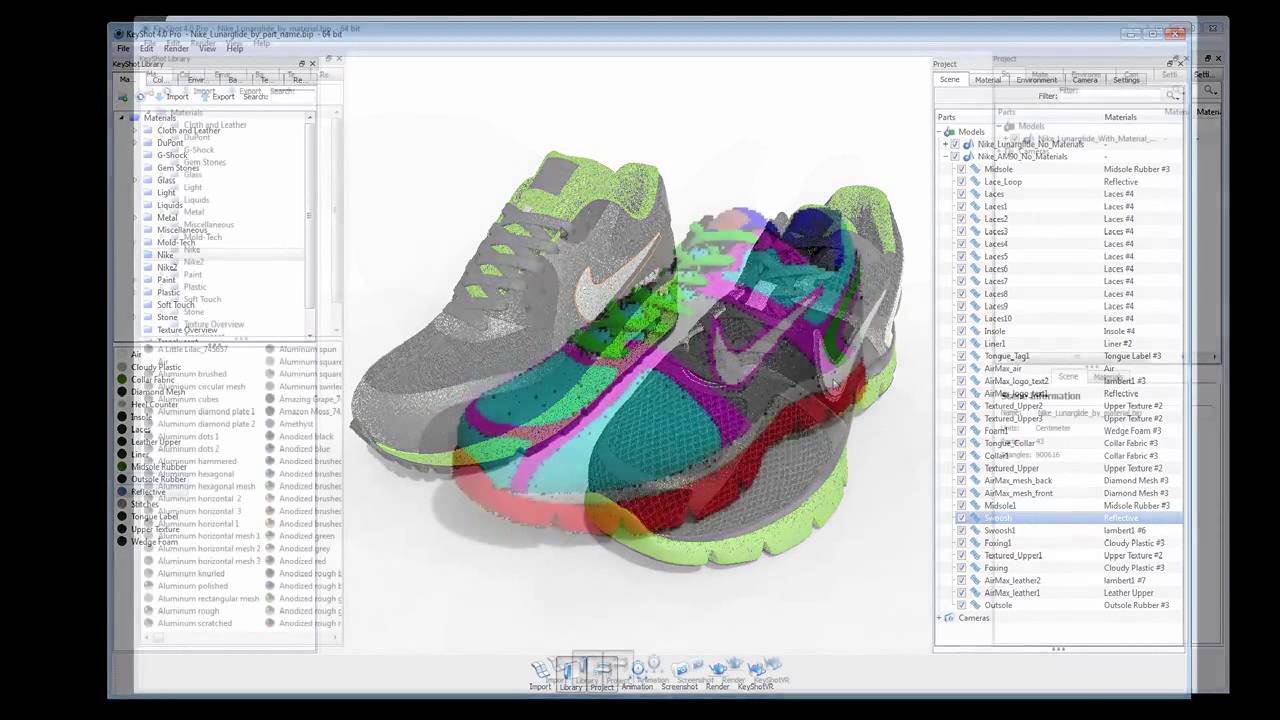Uncheck the Lace_Loop part checkbox

961,182
